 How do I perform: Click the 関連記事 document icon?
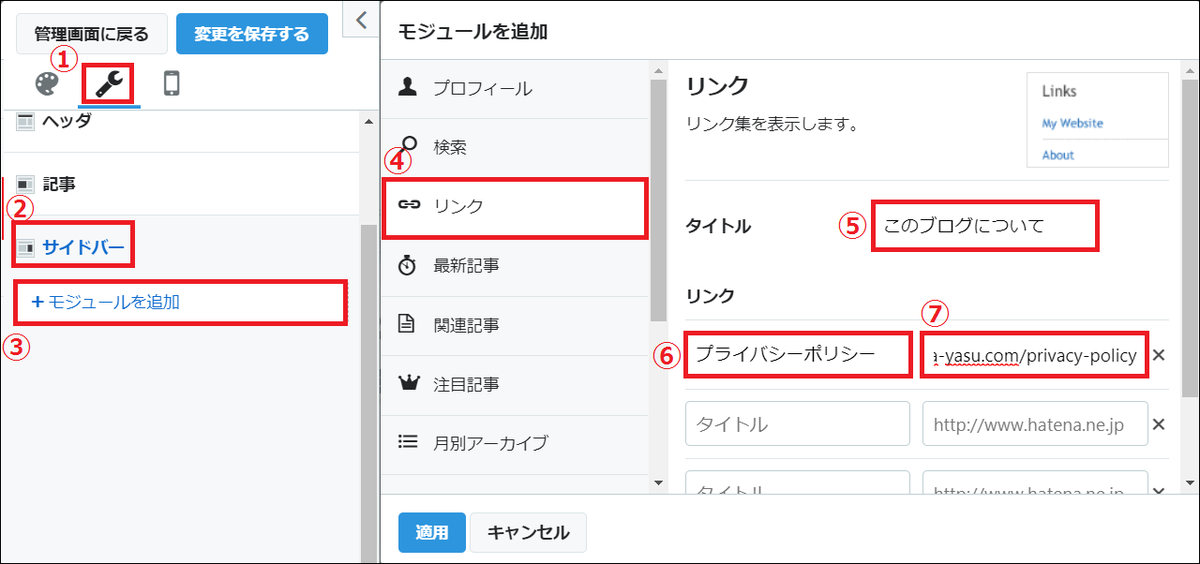point(407,324)
